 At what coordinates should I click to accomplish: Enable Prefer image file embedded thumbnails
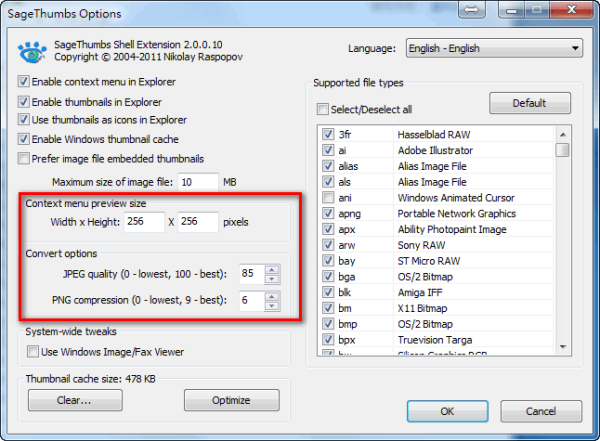tap(23, 158)
